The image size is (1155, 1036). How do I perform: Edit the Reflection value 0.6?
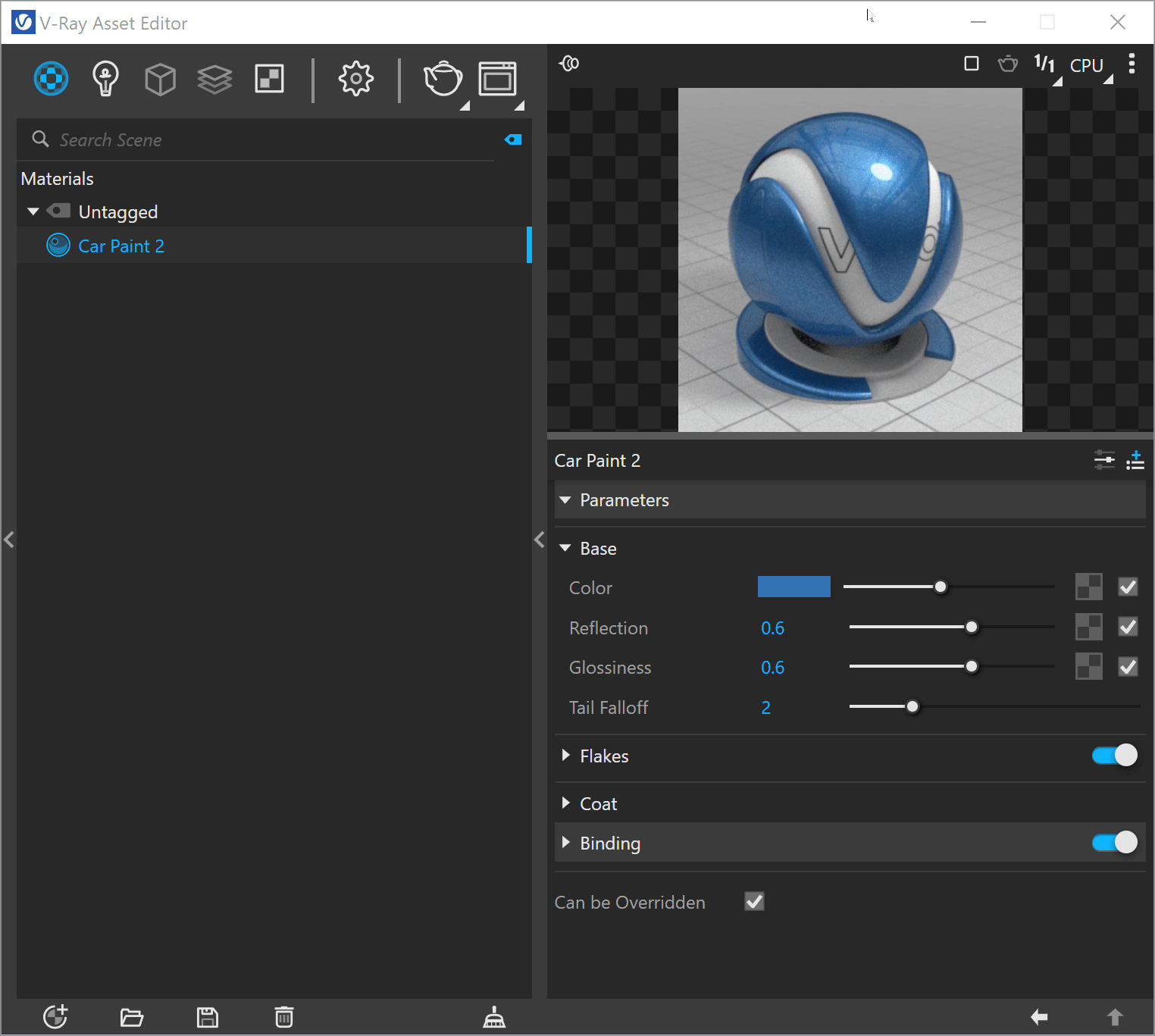[x=773, y=628]
